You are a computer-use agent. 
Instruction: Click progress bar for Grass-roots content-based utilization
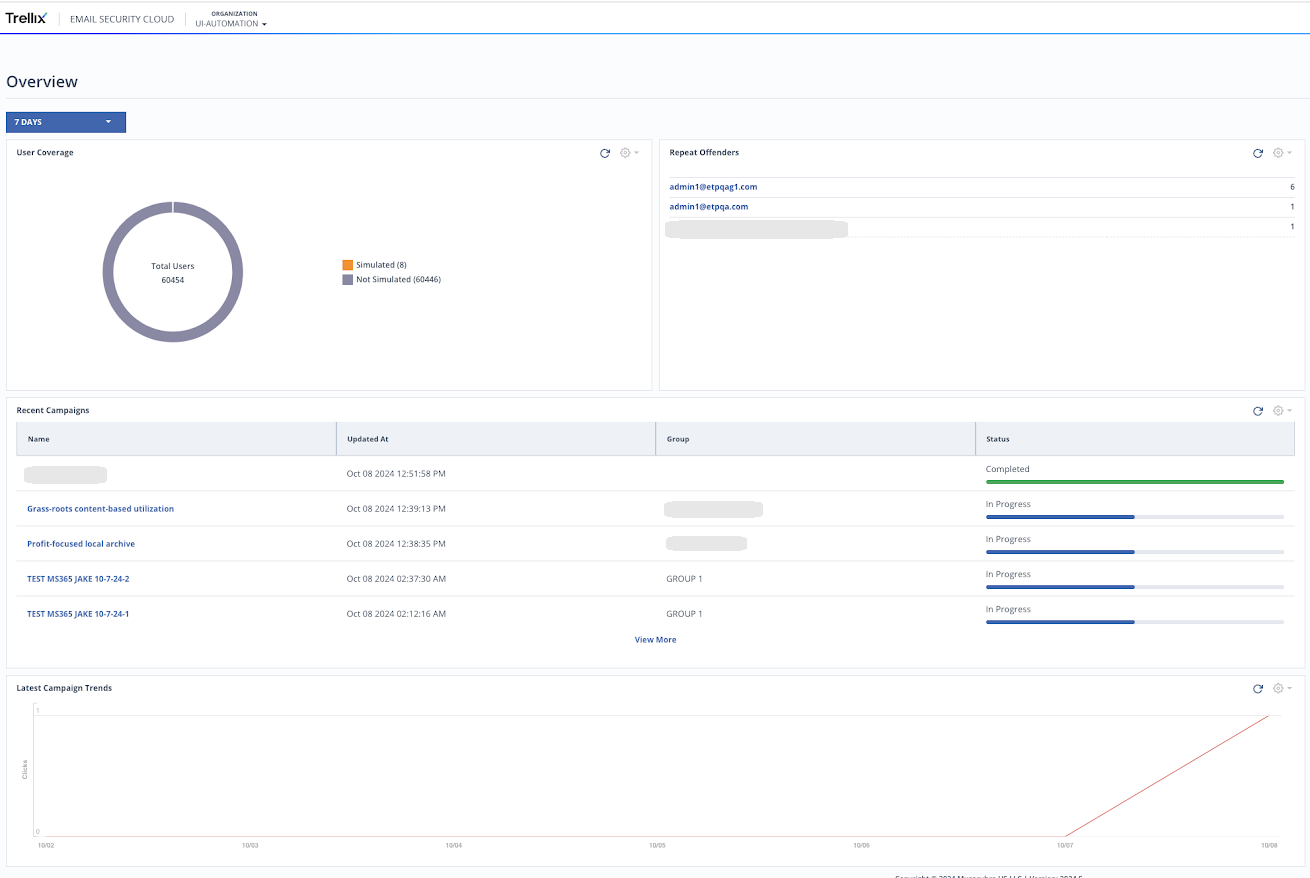pyautogui.click(x=1135, y=517)
